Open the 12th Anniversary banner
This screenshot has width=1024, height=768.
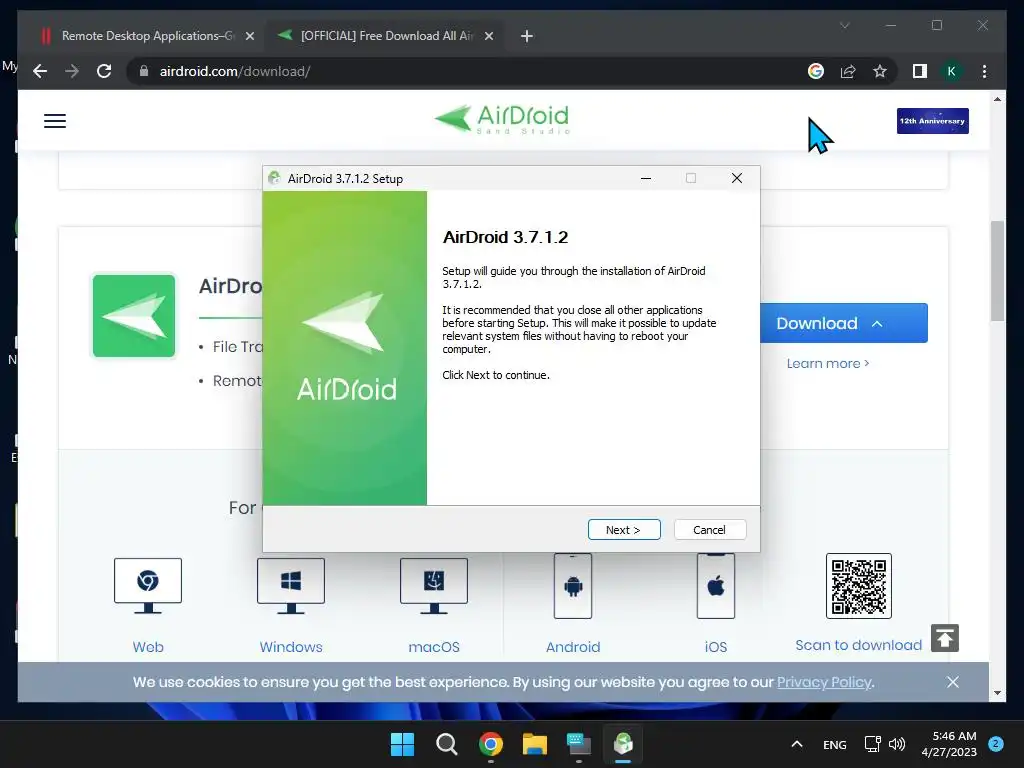pyautogui.click(x=933, y=121)
